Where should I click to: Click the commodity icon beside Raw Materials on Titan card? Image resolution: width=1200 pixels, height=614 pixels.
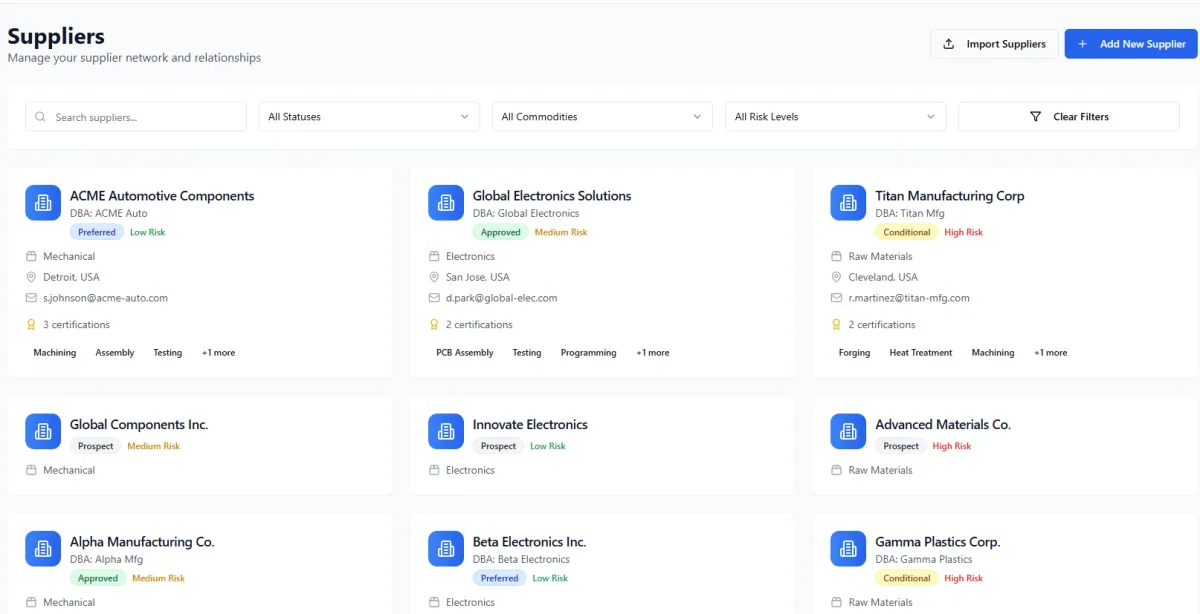pyautogui.click(x=837, y=257)
